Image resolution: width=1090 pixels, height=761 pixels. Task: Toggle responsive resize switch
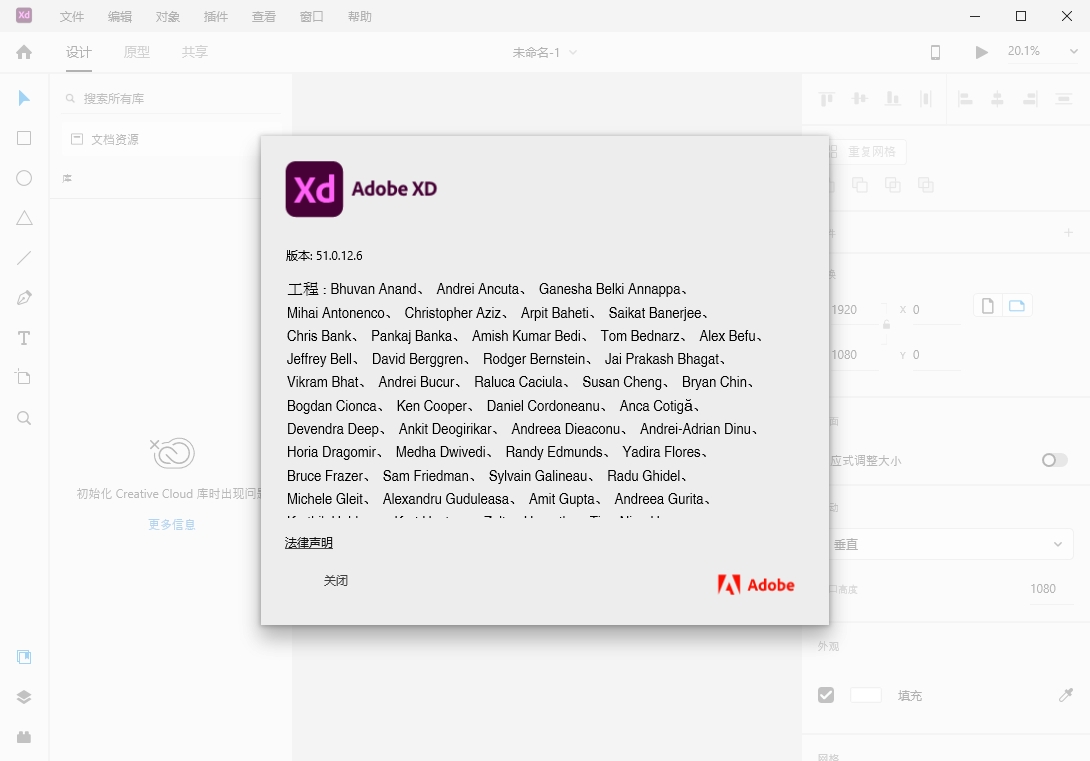1054,460
